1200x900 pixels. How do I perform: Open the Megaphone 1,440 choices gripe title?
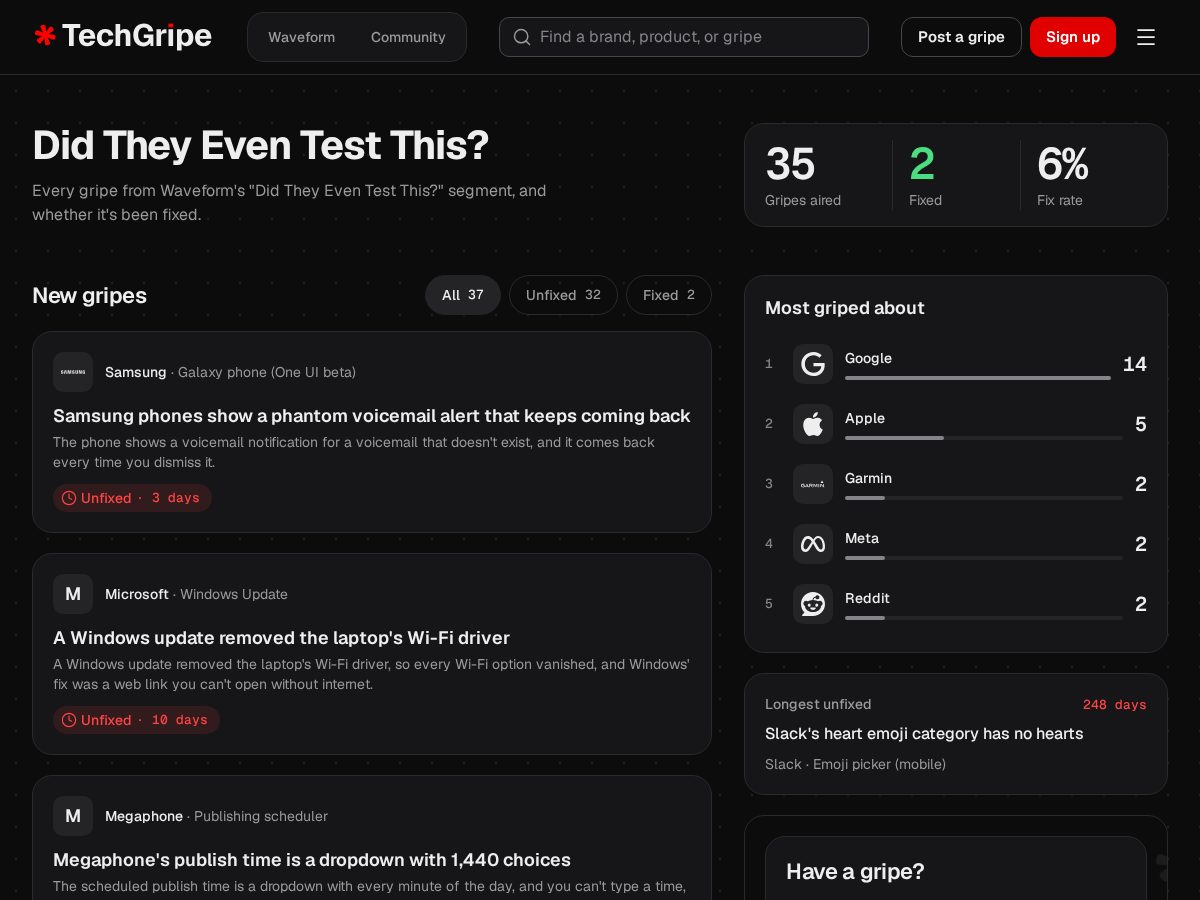point(312,860)
